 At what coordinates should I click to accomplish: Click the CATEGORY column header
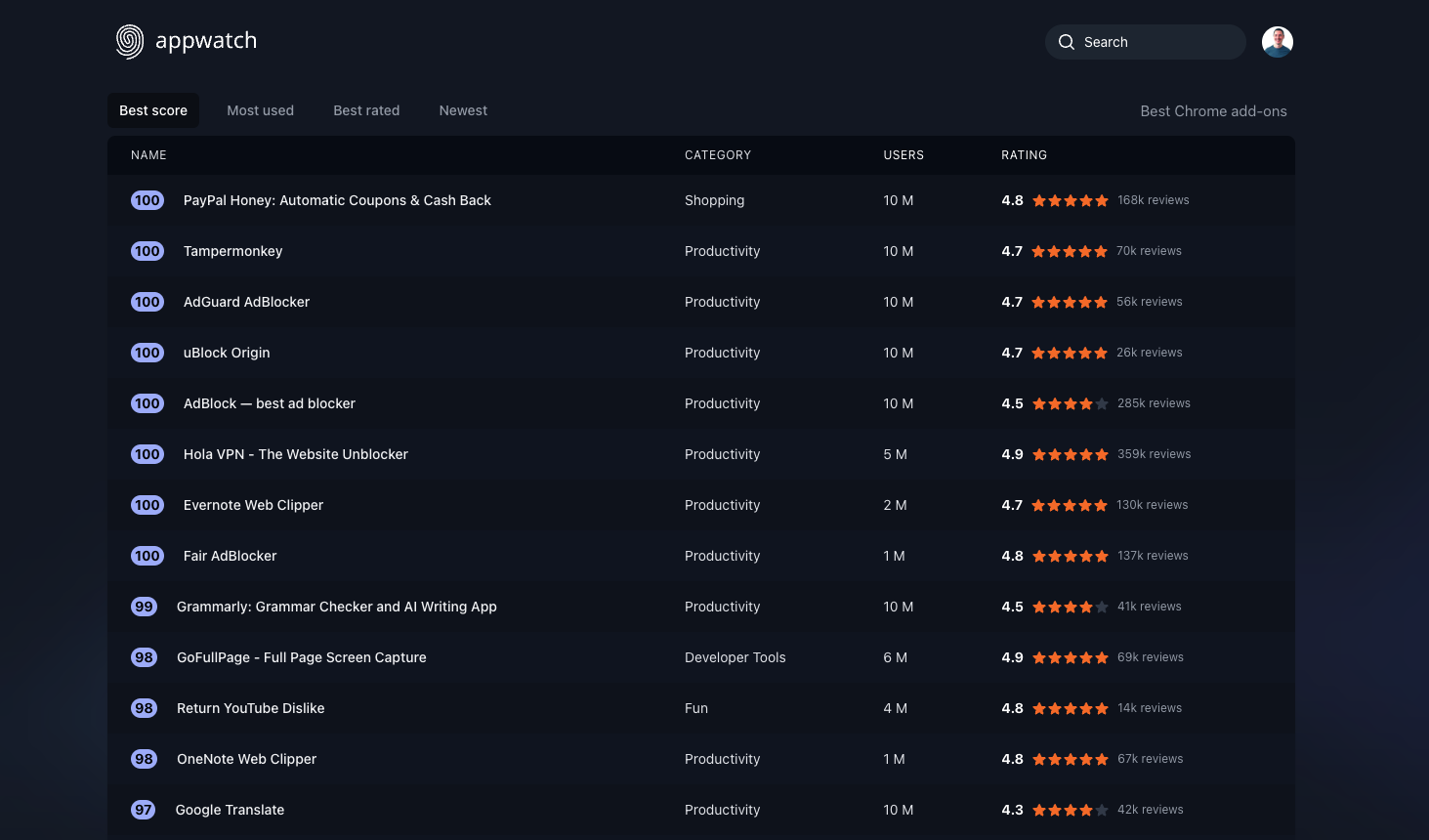click(x=718, y=155)
